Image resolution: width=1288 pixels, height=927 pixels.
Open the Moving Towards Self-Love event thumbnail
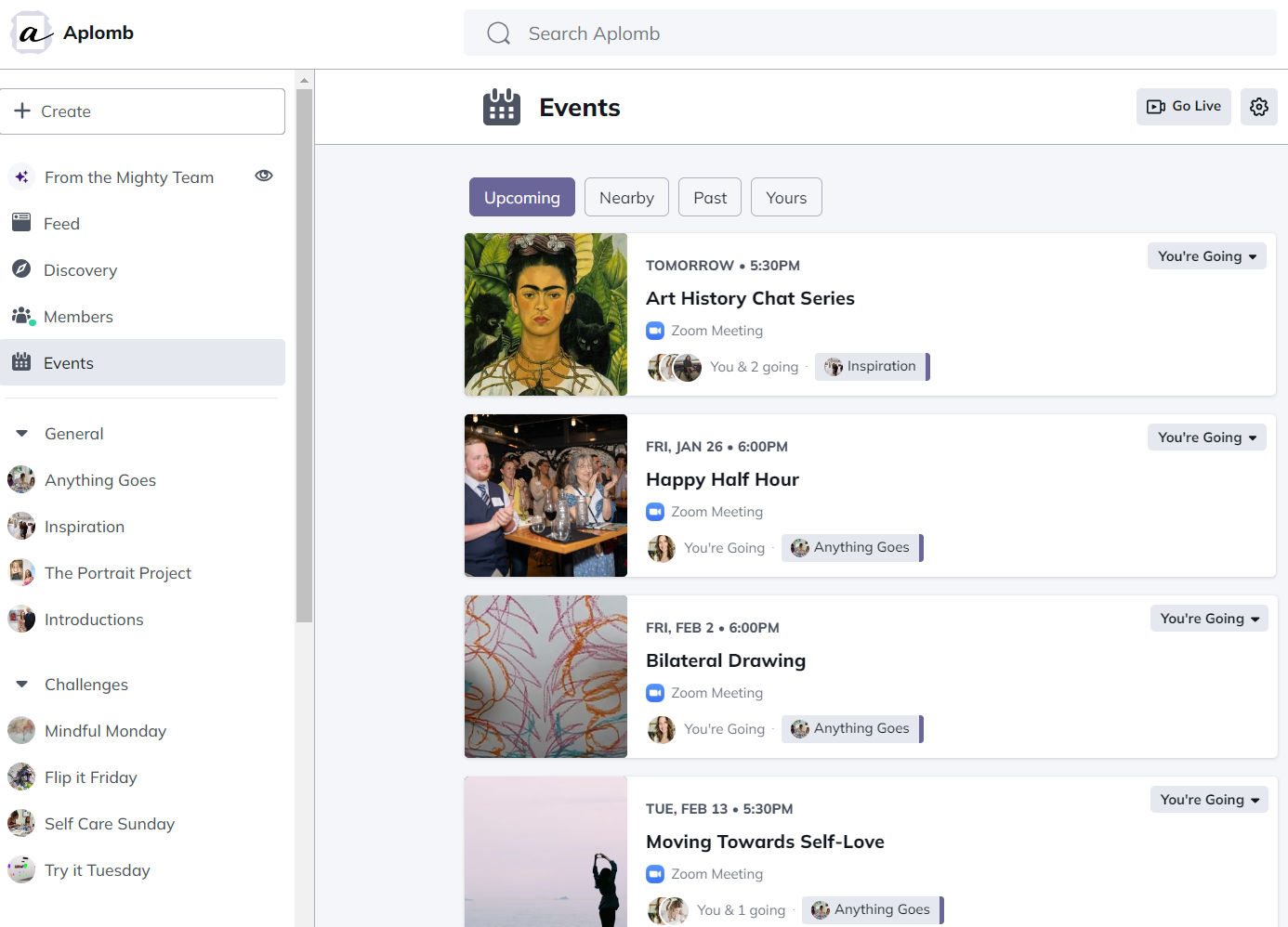545,852
